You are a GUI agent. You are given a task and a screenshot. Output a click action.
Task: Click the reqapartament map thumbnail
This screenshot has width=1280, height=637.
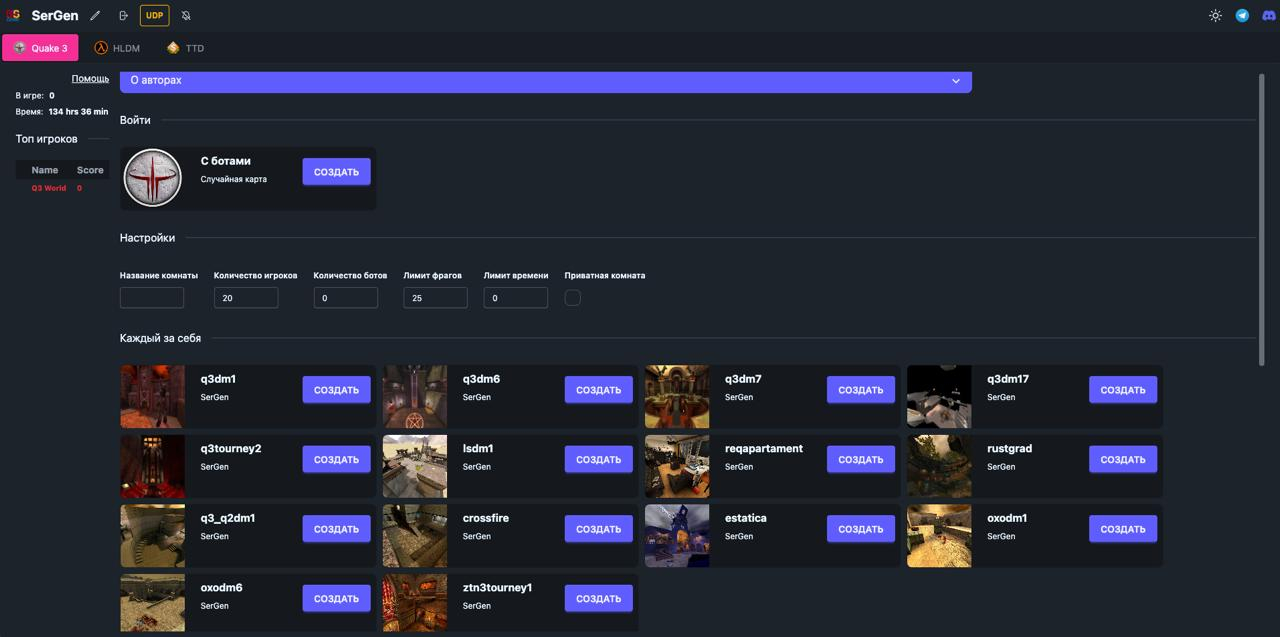(x=677, y=466)
